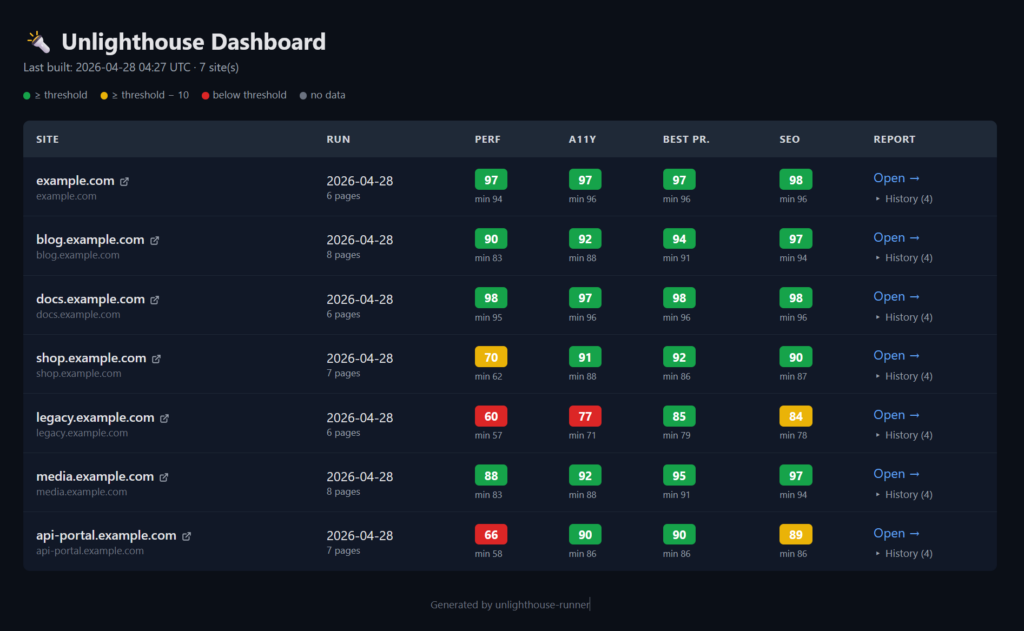Click the example.com site name link

[x=75, y=181]
